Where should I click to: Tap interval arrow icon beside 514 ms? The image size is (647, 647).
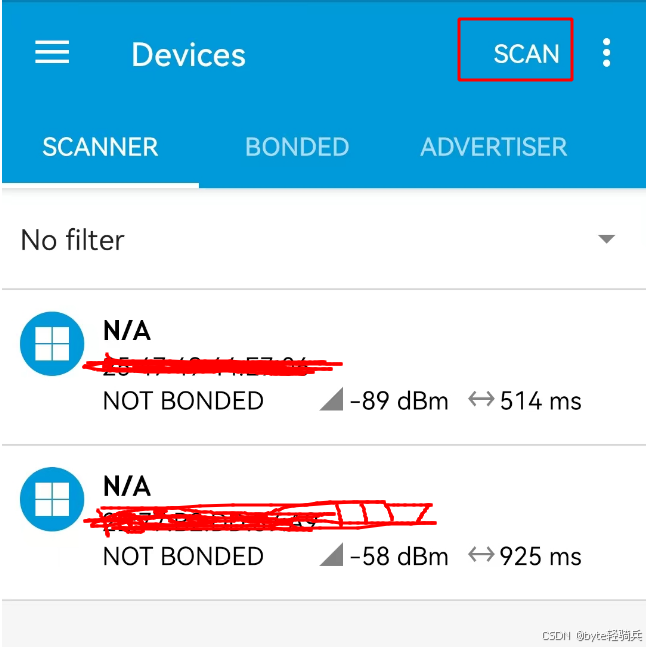click(x=481, y=399)
